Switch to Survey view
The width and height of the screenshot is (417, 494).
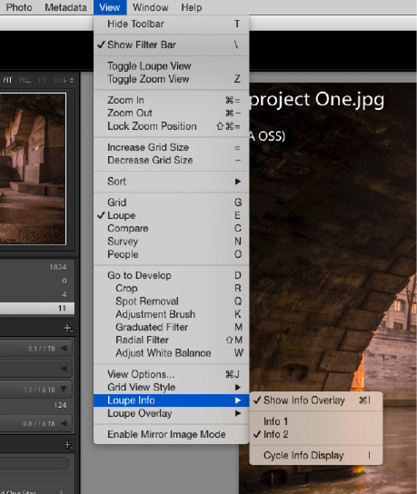(x=171, y=241)
